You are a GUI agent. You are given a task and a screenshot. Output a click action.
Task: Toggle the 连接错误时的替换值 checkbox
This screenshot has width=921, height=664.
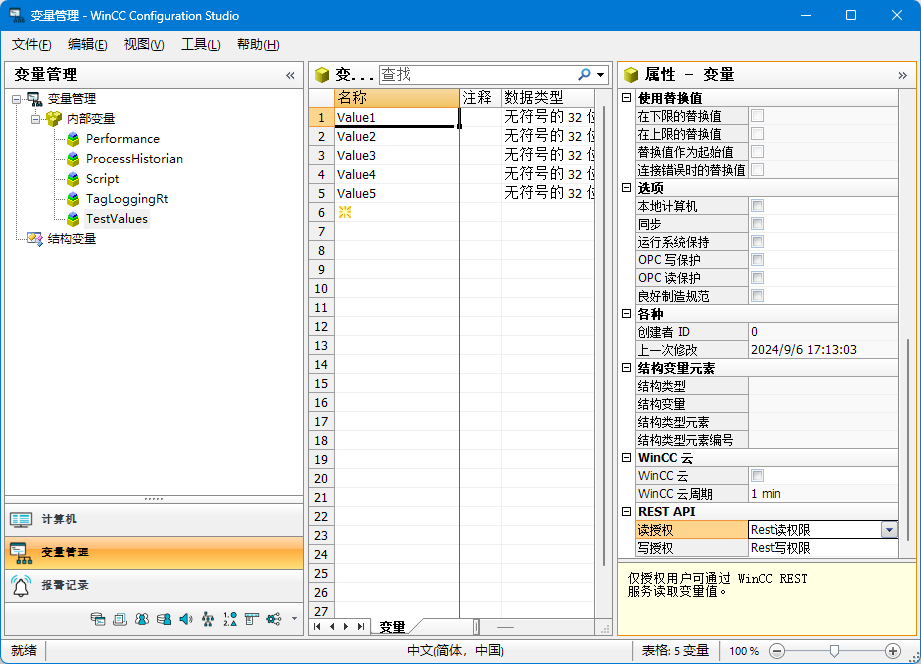click(758, 170)
